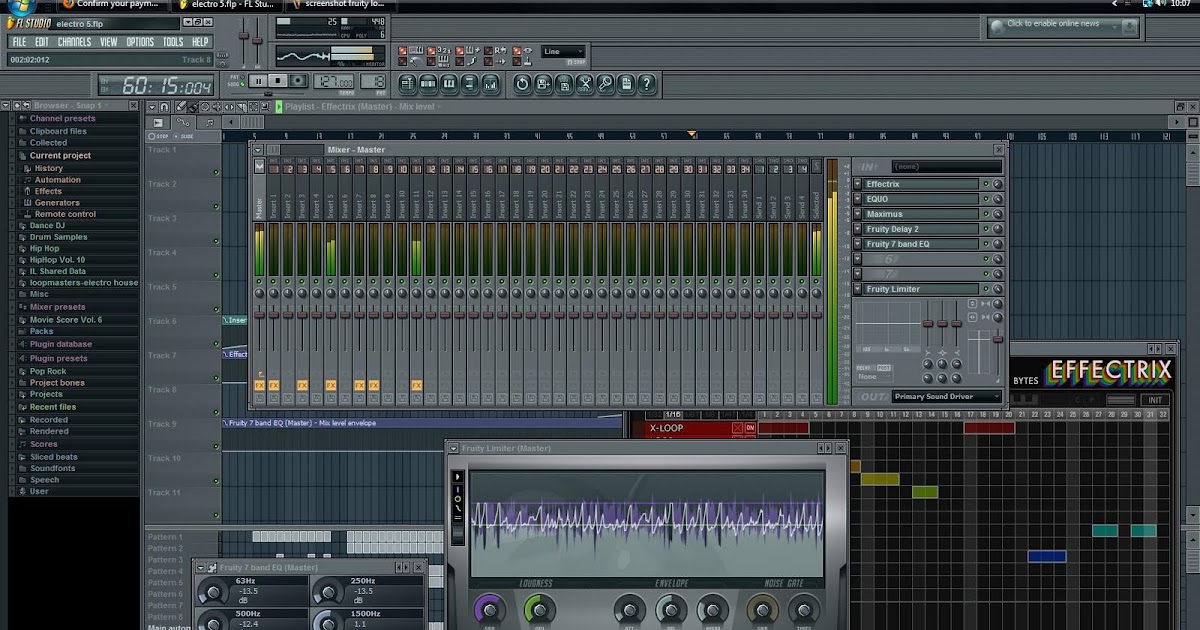The height and width of the screenshot is (630, 1200).
Task: Open the Mixer window options menu arrow
Action: tap(258, 150)
